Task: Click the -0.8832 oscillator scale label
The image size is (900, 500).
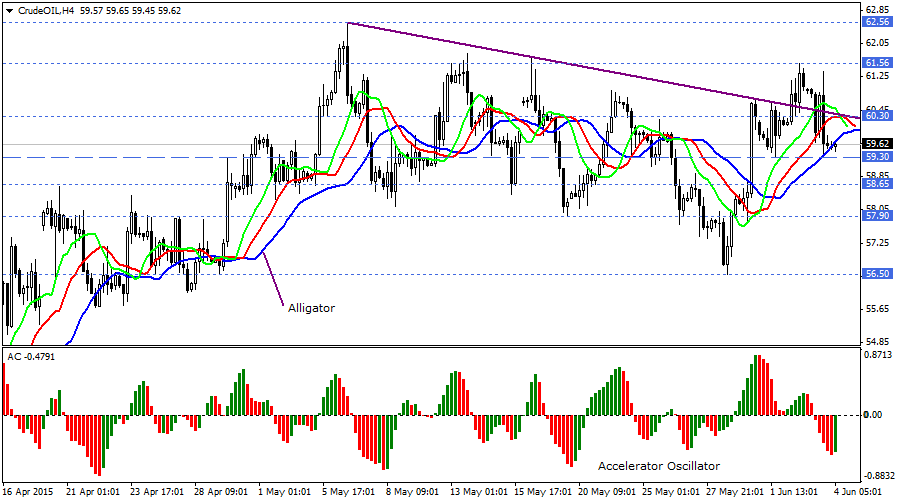Action: (879, 476)
